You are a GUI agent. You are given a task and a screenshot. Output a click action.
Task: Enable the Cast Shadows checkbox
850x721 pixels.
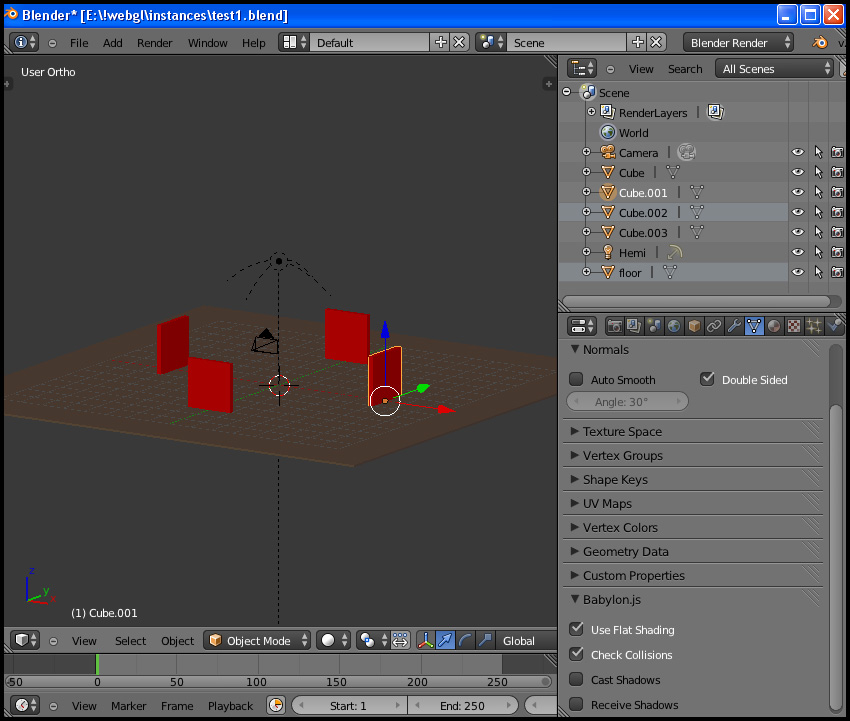[x=576, y=680]
